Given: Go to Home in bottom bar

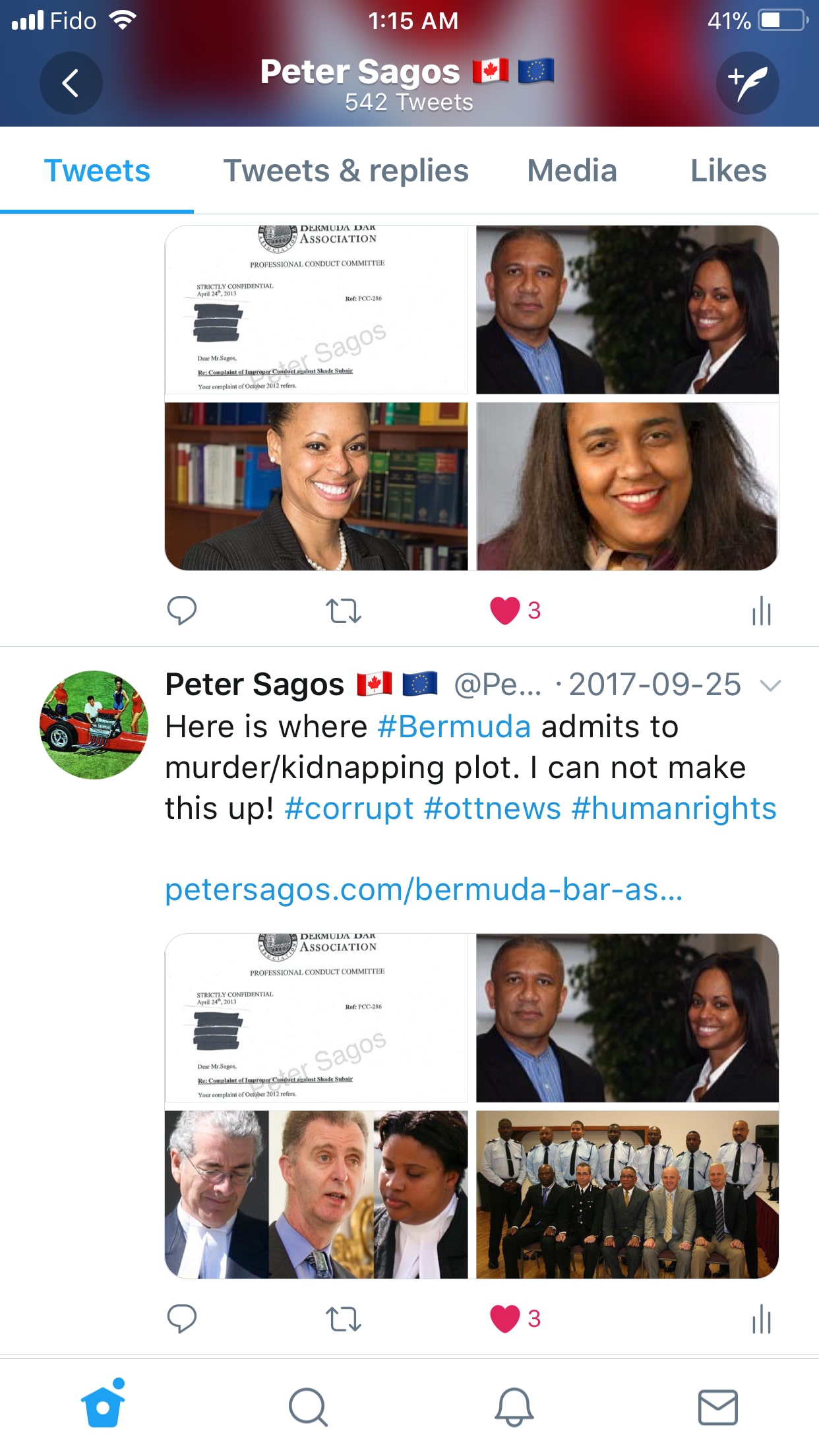Looking at the screenshot, I should (x=103, y=1403).
